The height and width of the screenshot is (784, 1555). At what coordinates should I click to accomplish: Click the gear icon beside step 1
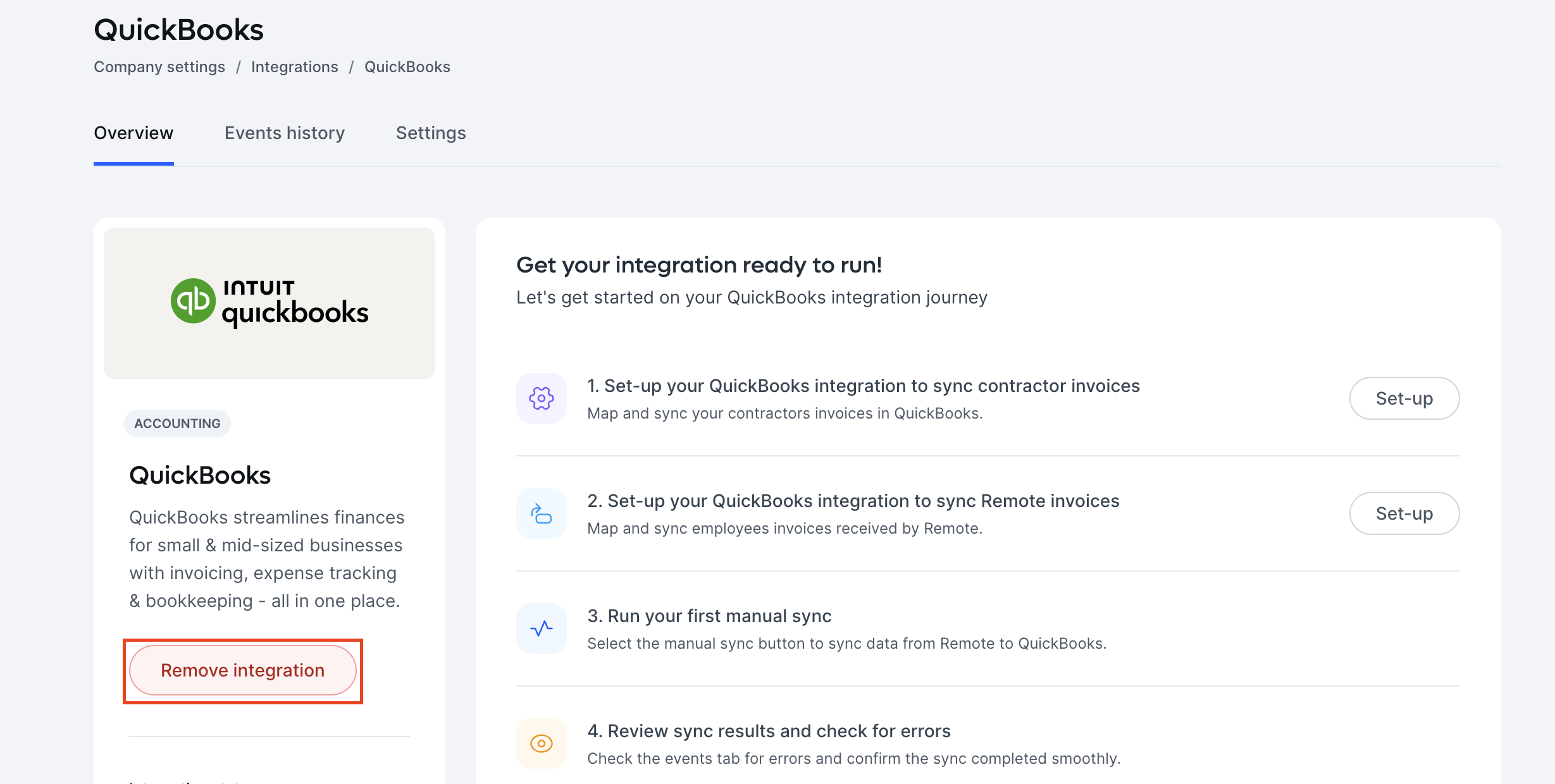point(542,398)
